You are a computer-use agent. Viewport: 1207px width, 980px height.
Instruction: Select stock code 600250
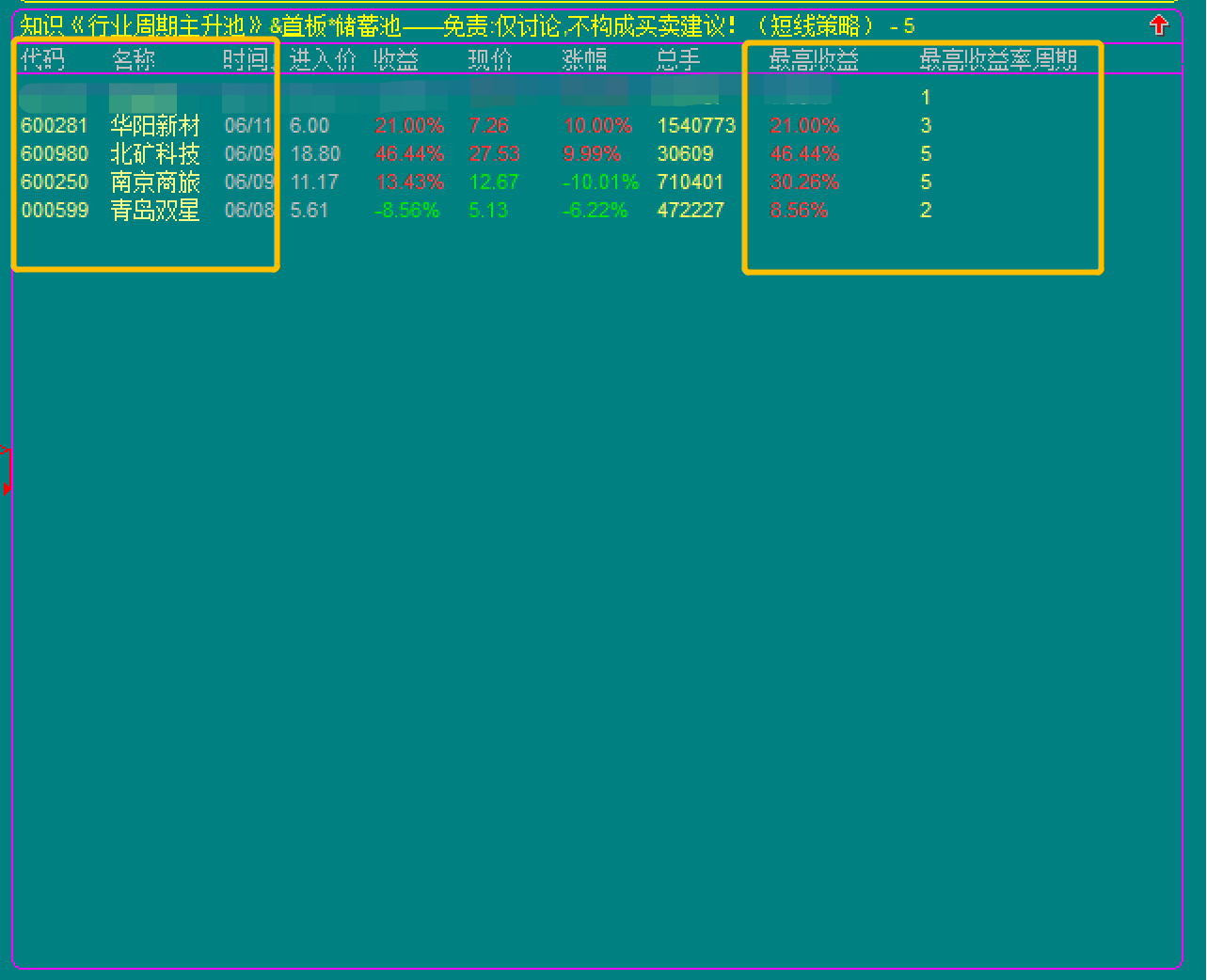pos(55,182)
